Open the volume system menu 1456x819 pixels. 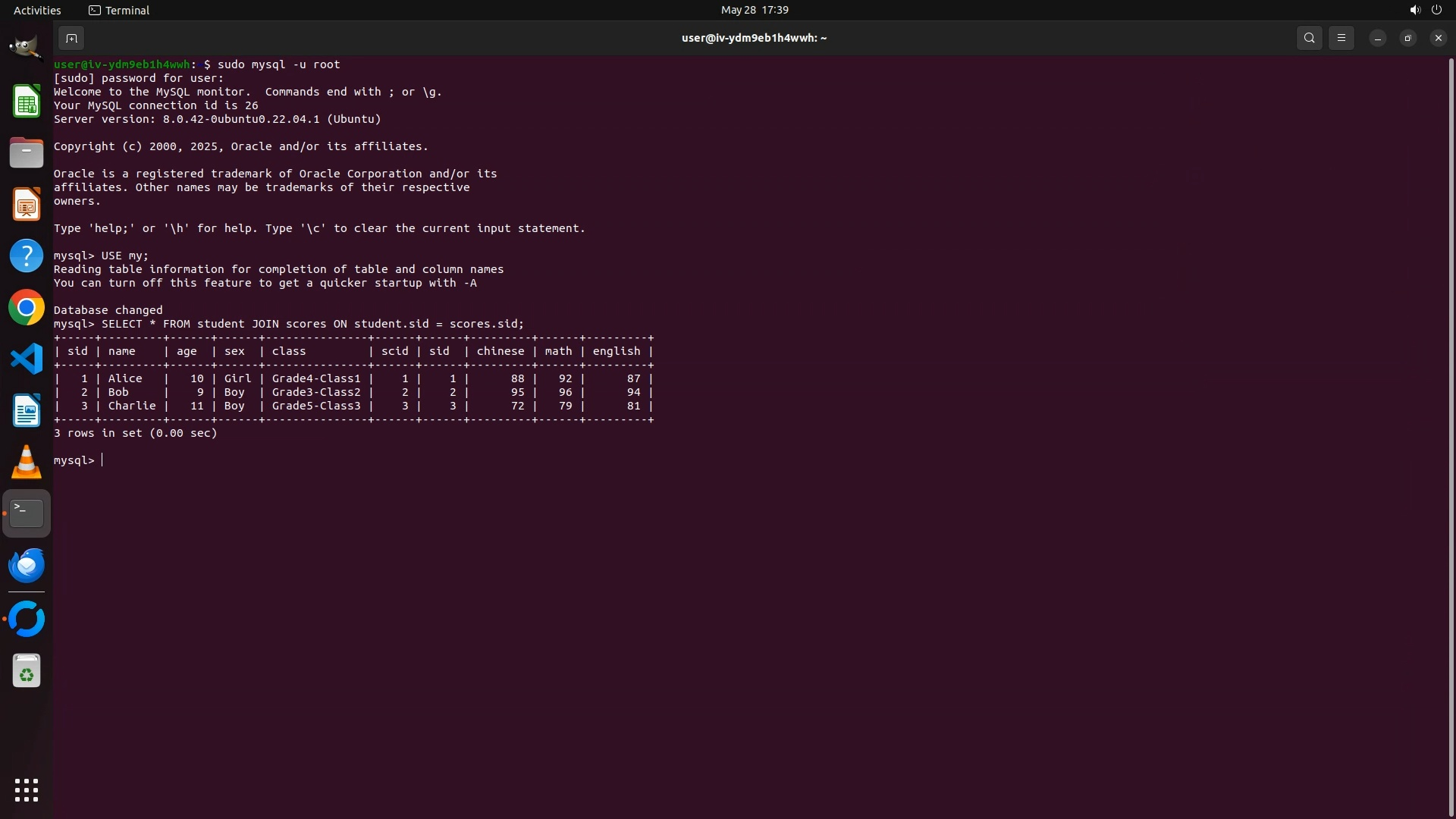[1414, 10]
